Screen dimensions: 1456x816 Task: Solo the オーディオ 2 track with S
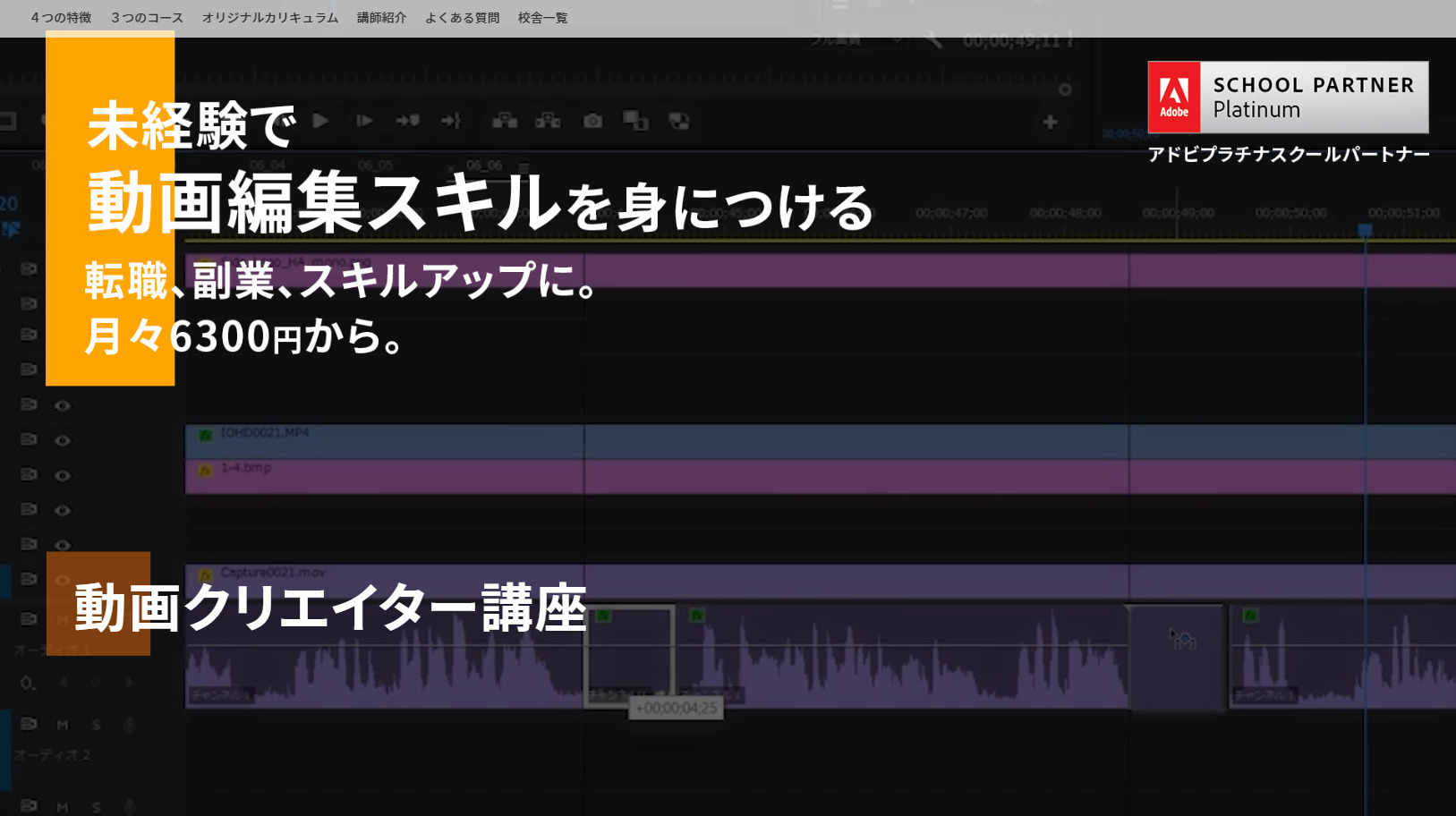(x=96, y=725)
